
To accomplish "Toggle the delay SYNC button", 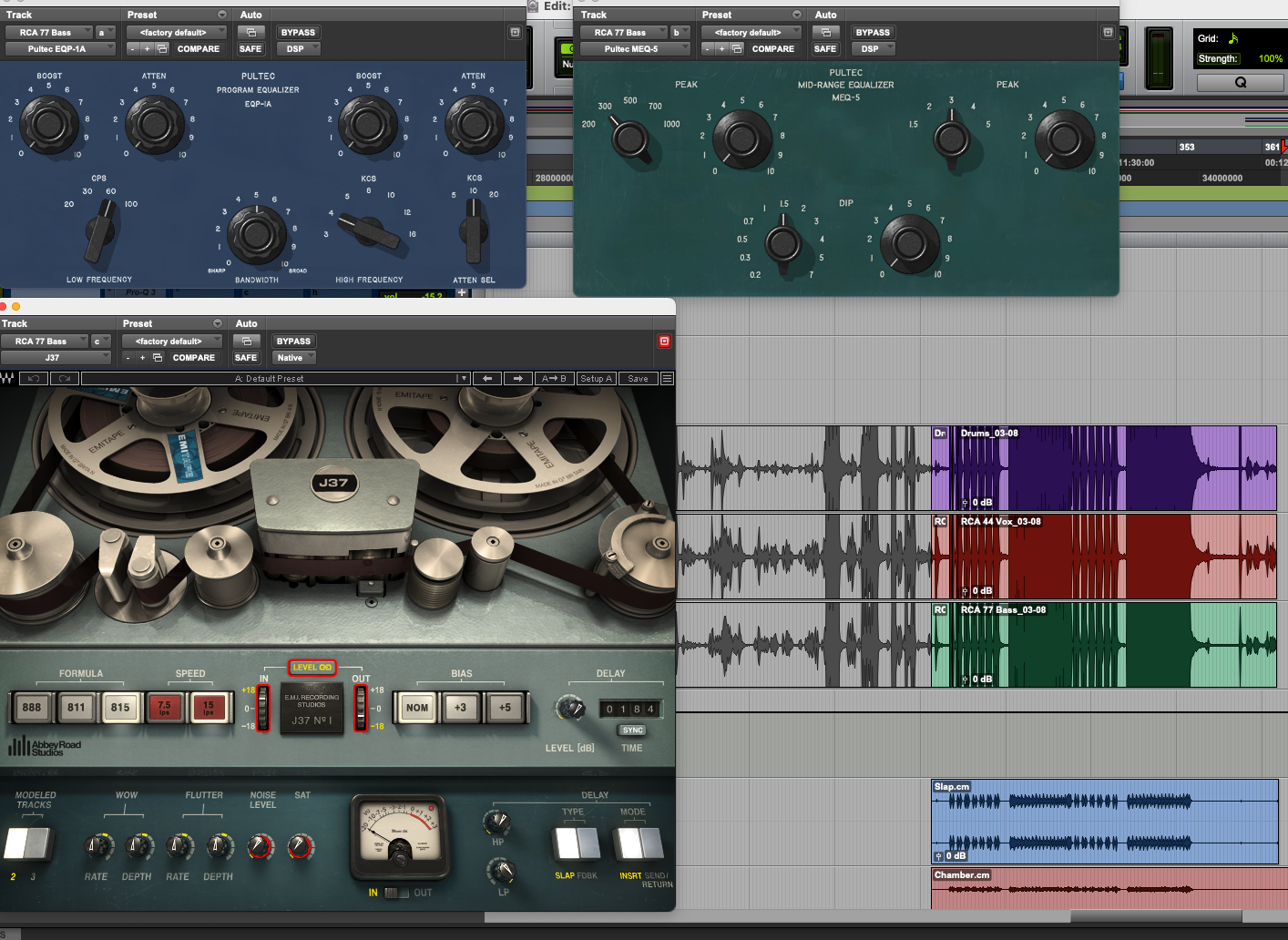I will pos(632,730).
